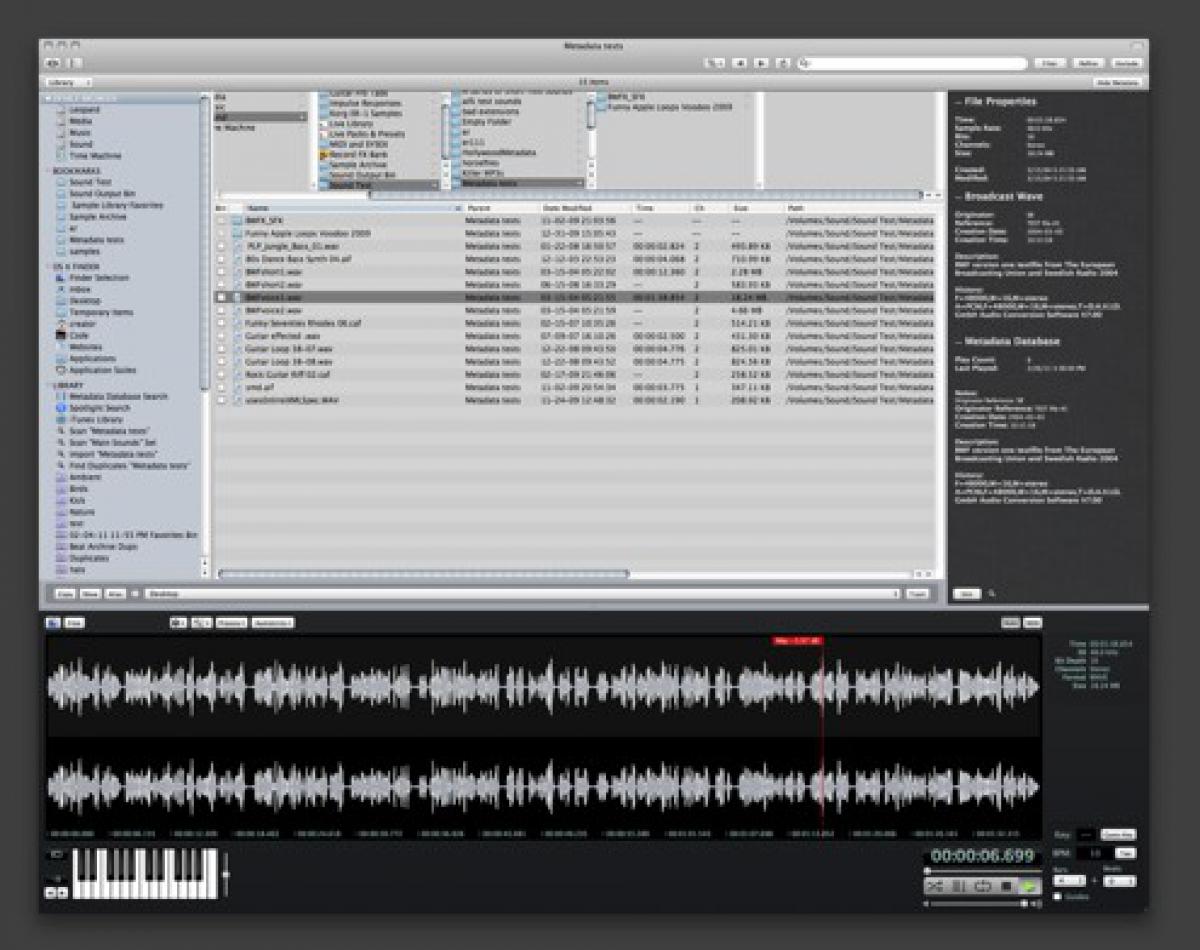Expand Sound Test folder in column browser
This screenshot has width=1200, height=950.
pos(378,184)
